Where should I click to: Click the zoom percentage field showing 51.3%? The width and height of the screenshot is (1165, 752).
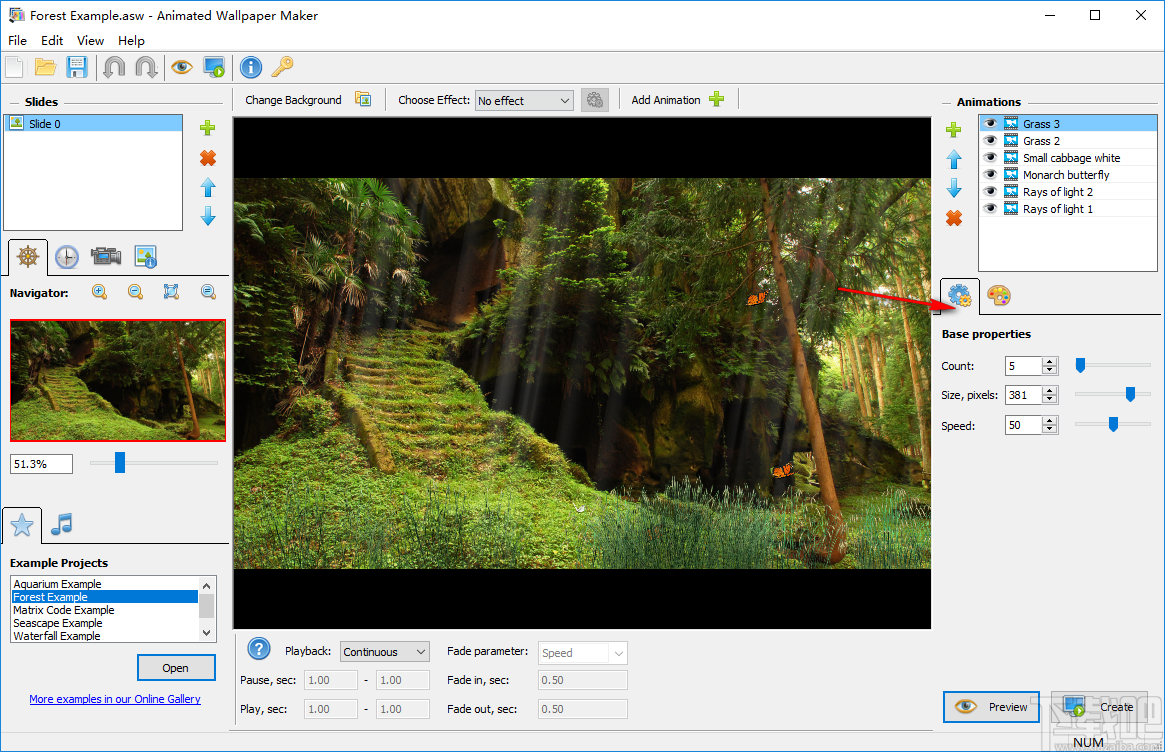tap(42, 464)
